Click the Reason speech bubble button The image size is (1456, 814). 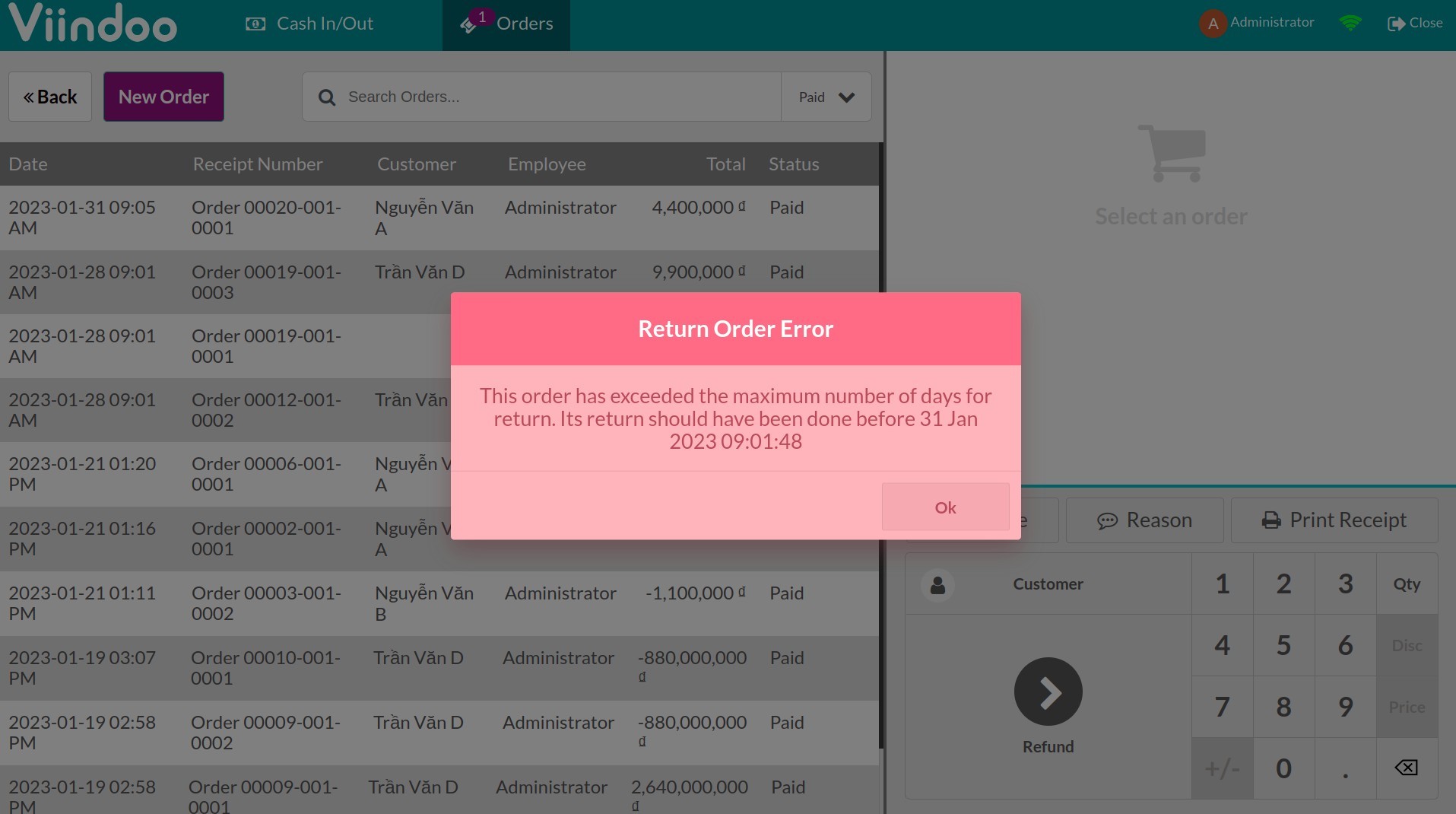[x=1144, y=520]
